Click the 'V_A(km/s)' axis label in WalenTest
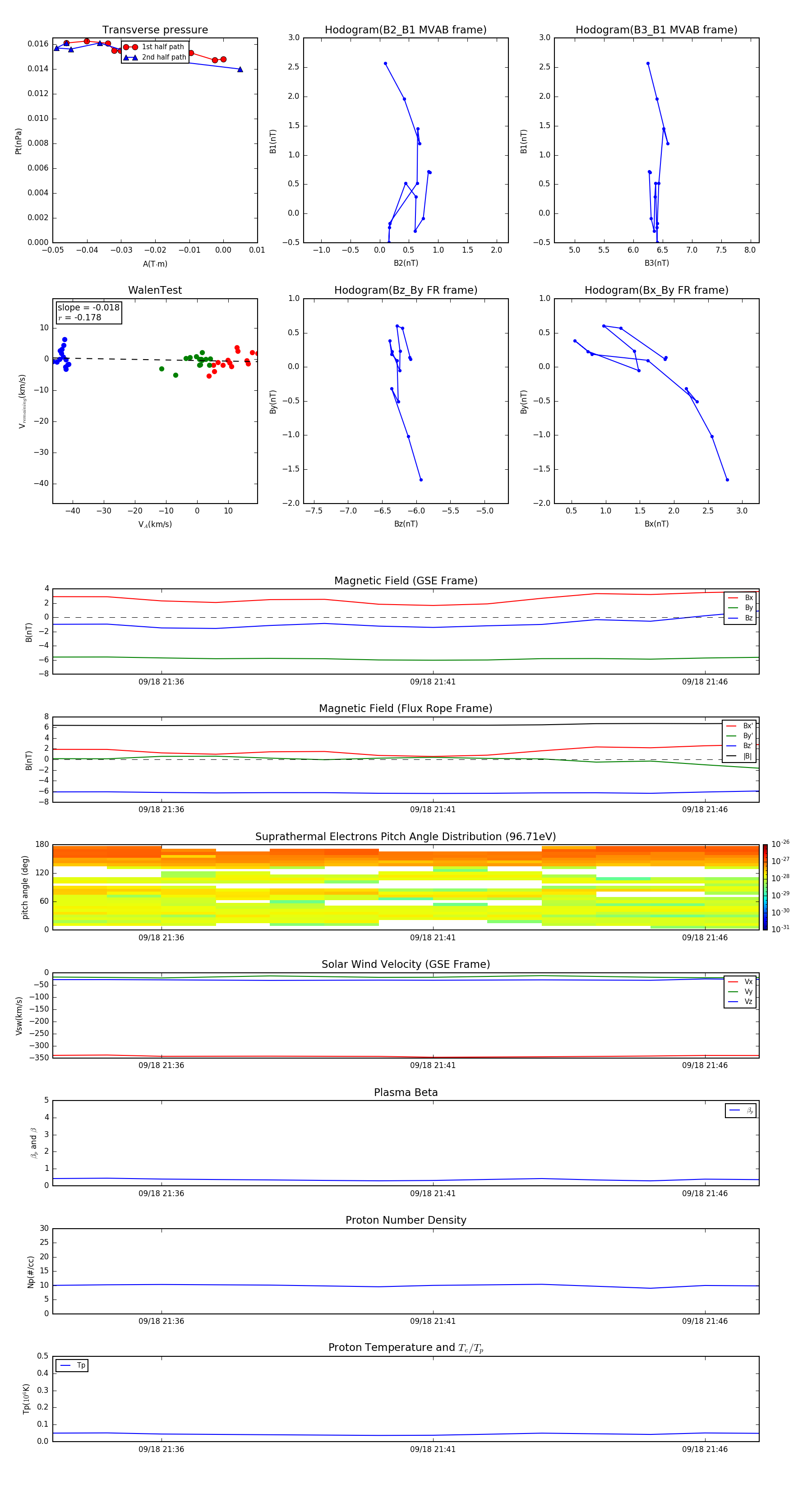This screenshot has width=812, height=1489. 155,524
